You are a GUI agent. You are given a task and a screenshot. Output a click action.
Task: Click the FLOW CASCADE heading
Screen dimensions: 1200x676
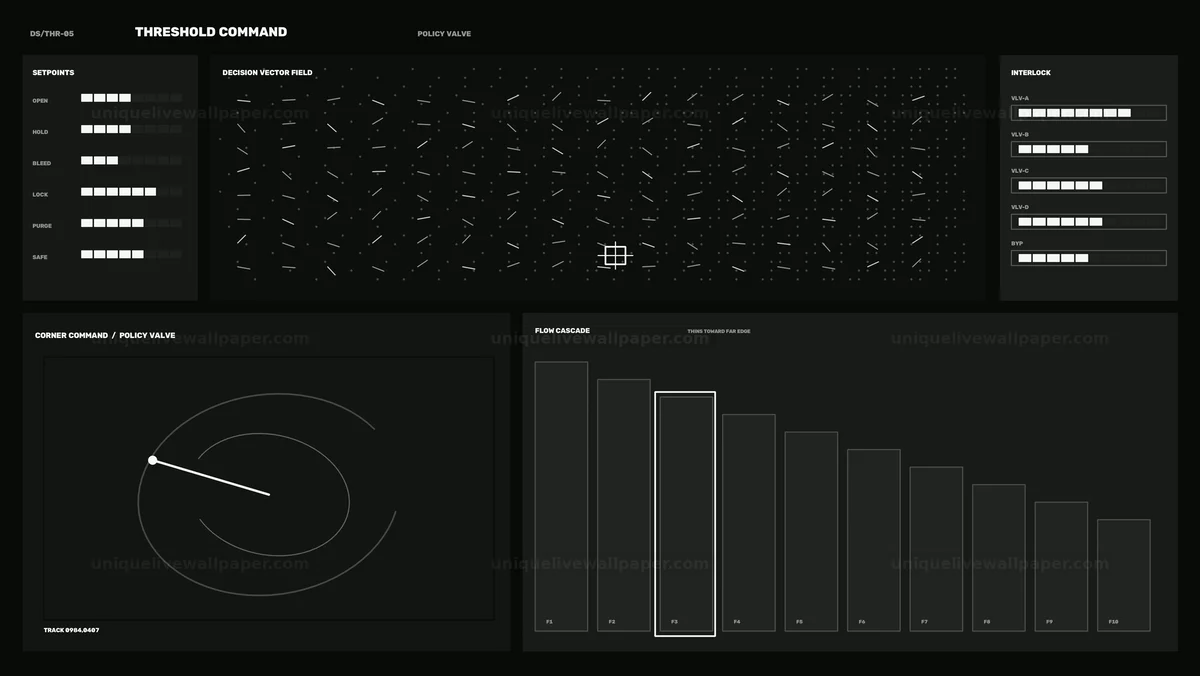[x=562, y=331]
